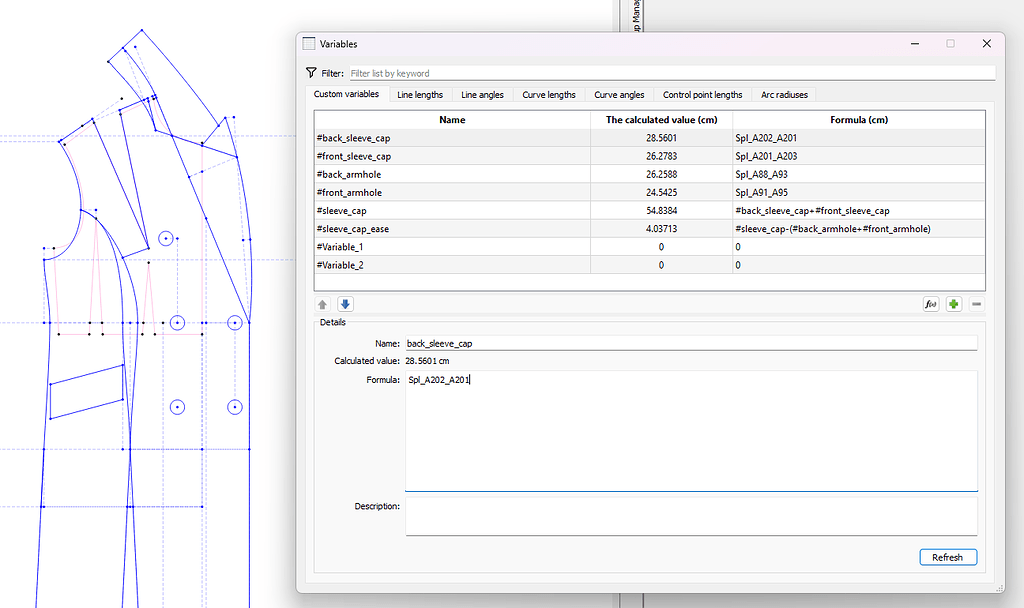Click the filter funnel icon
This screenshot has height=608, width=1024.
(312, 72)
